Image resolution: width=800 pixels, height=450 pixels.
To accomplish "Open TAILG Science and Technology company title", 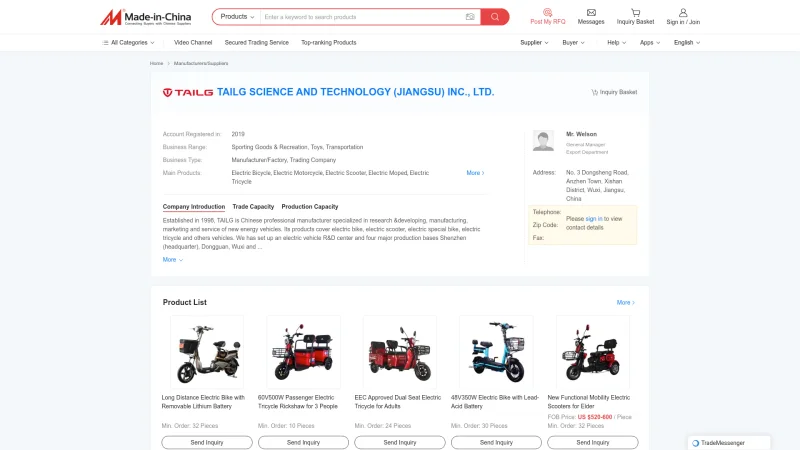I will (356, 92).
